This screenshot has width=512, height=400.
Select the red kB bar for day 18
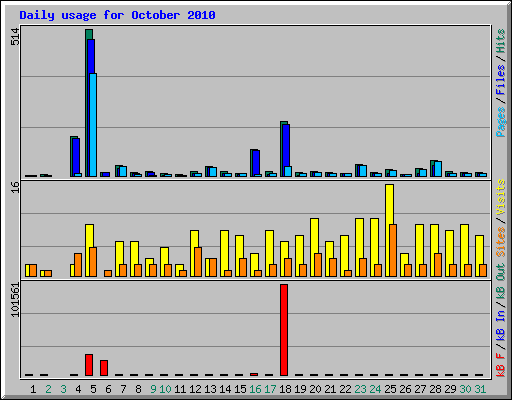[284, 330]
